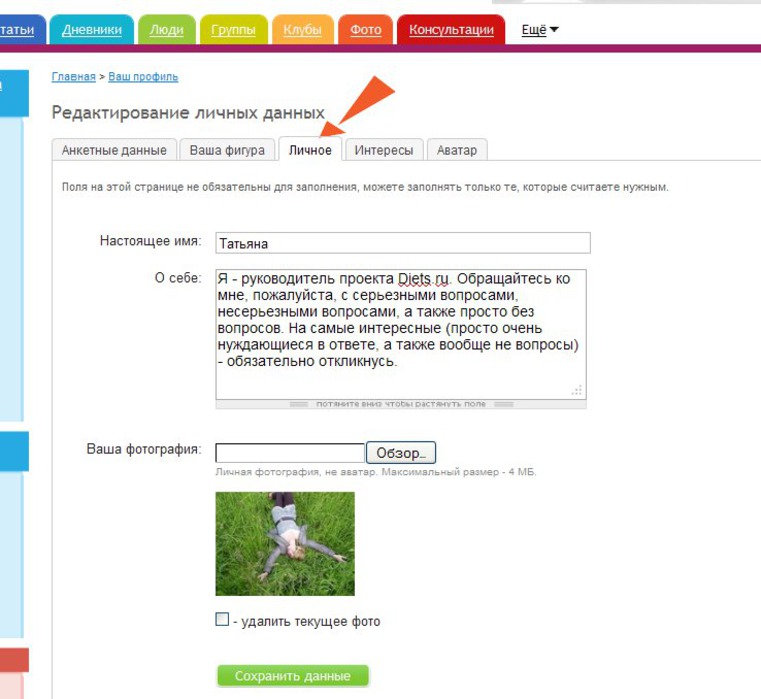Image resolution: width=761 pixels, height=699 pixels.
Task: Check the удалить текущее фото checkbox
Action: 222,620
